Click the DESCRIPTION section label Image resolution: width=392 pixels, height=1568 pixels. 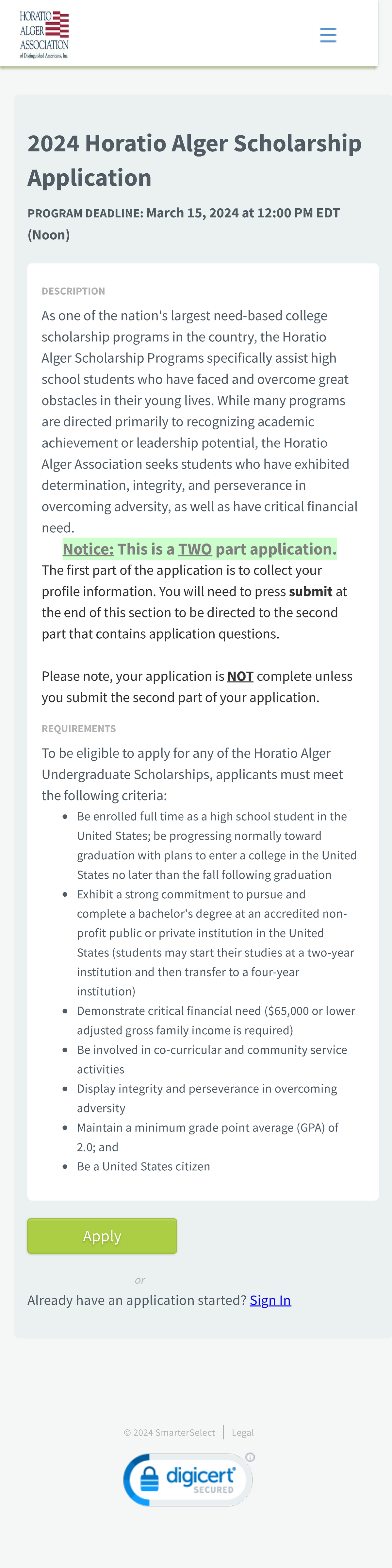tap(73, 291)
